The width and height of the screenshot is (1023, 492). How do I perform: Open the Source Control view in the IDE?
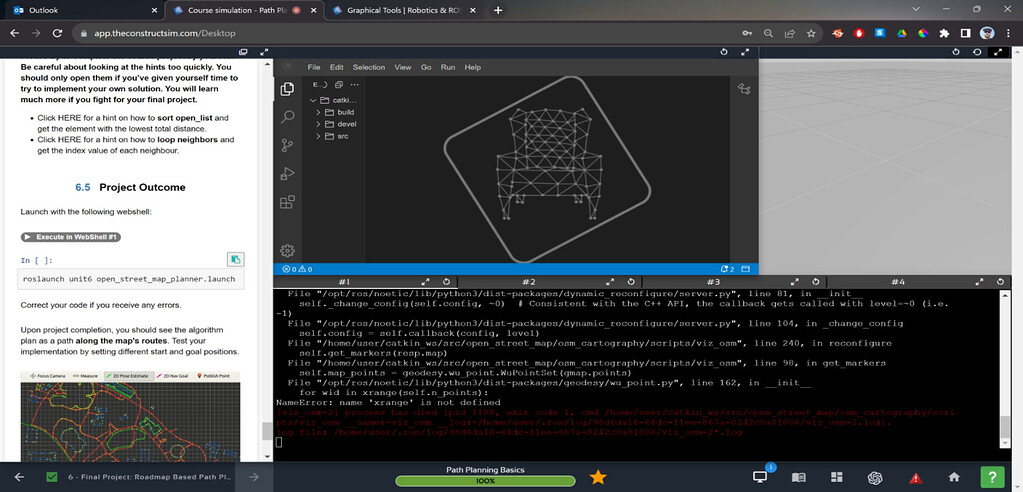pos(287,145)
